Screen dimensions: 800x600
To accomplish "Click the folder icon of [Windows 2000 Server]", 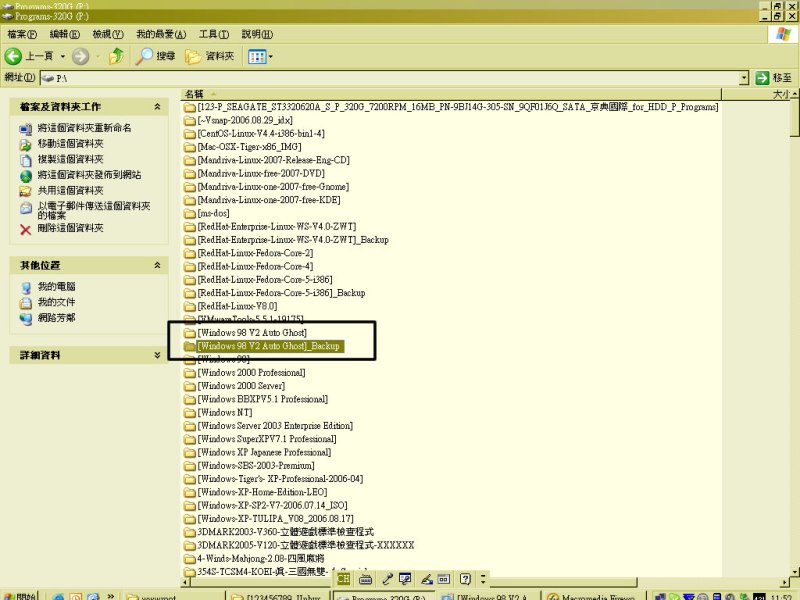I will [190, 386].
